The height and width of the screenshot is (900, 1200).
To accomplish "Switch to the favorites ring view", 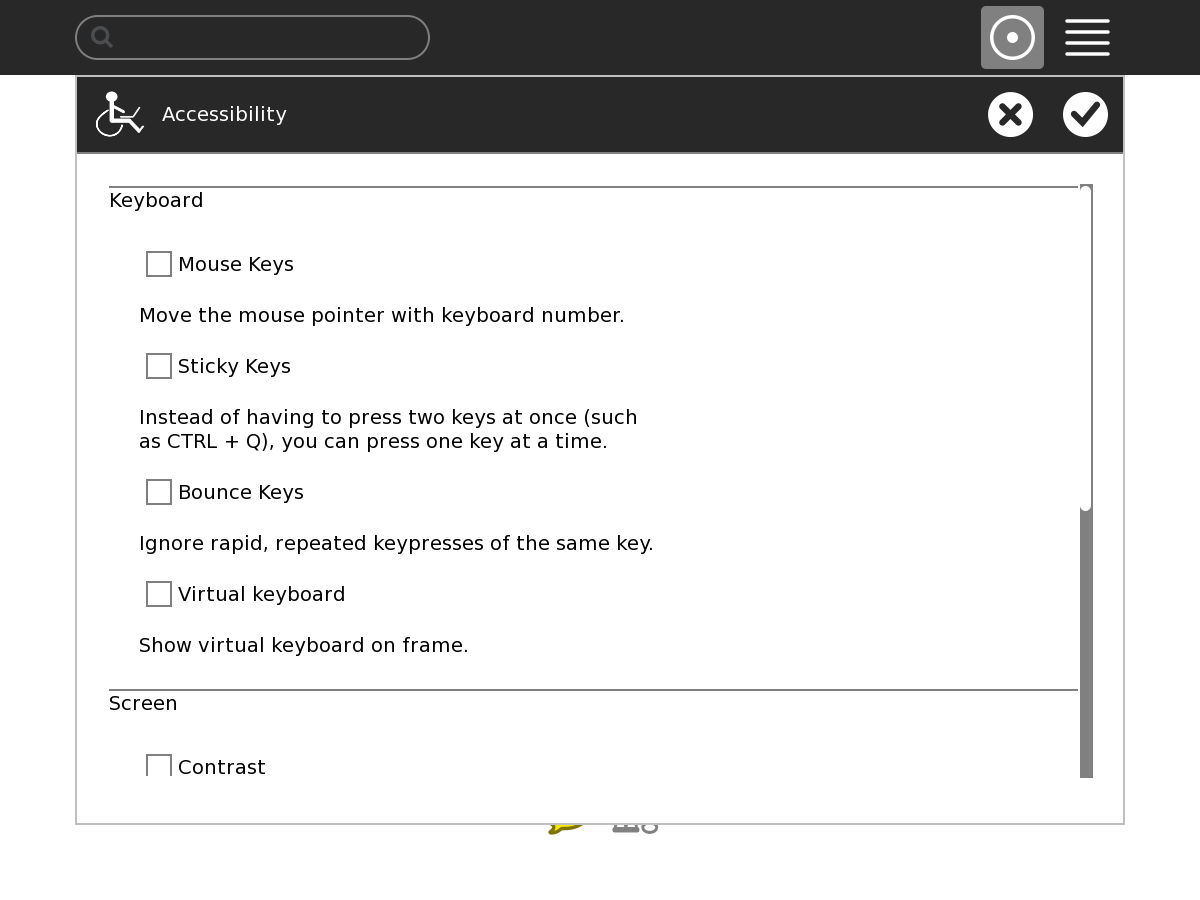I will coord(1012,38).
